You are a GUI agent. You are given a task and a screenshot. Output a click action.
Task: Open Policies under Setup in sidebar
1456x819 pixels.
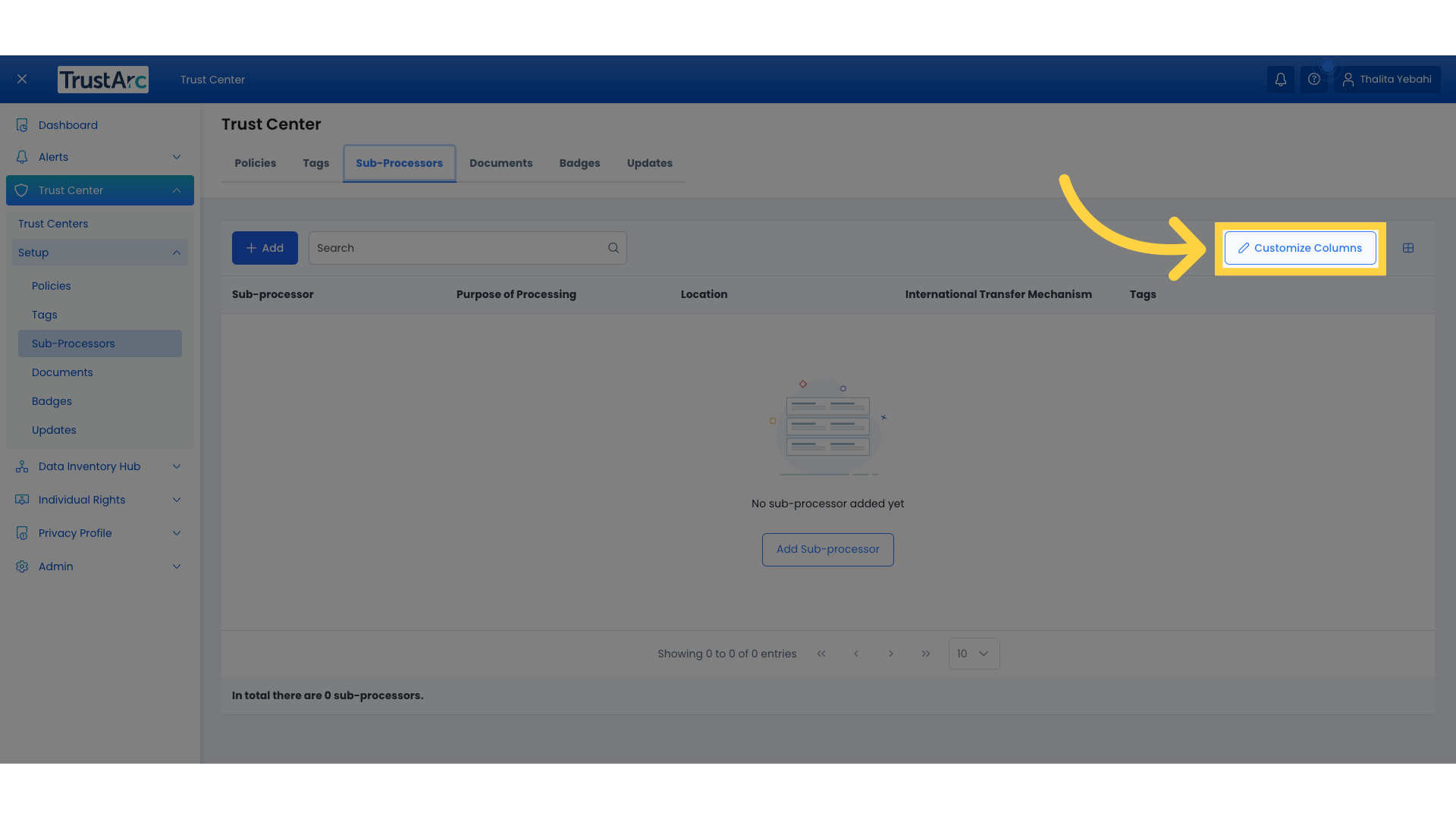point(52,286)
